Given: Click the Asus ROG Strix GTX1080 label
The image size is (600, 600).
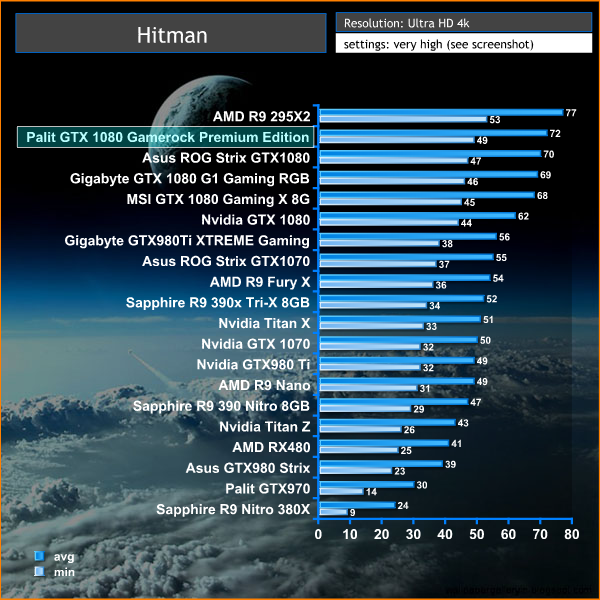Looking at the screenshot, I should 226,158.
